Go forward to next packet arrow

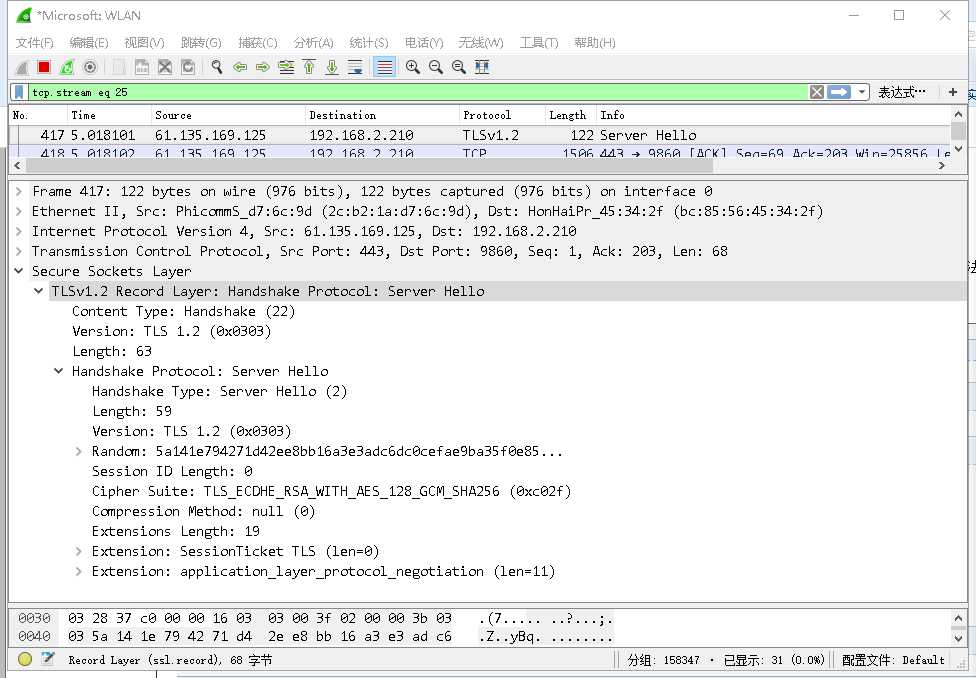[263, 67]
